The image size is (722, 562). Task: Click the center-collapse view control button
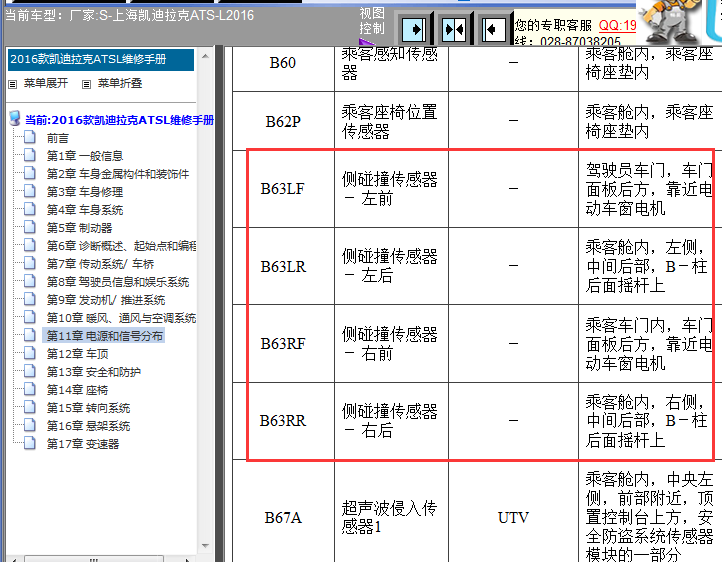point(454,30)
